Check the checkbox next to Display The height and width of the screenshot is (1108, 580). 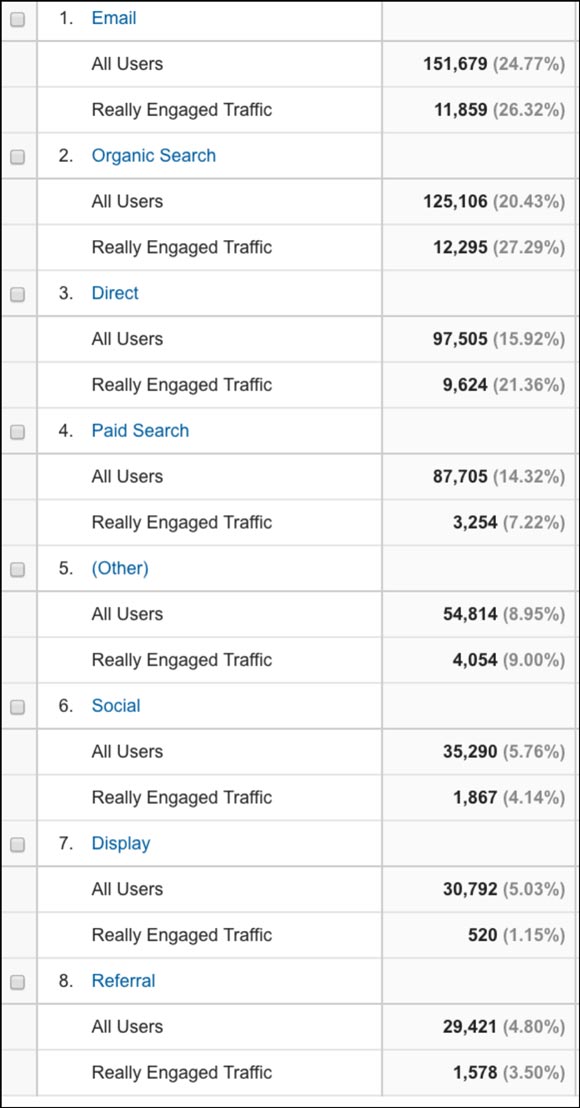(18, 843)
